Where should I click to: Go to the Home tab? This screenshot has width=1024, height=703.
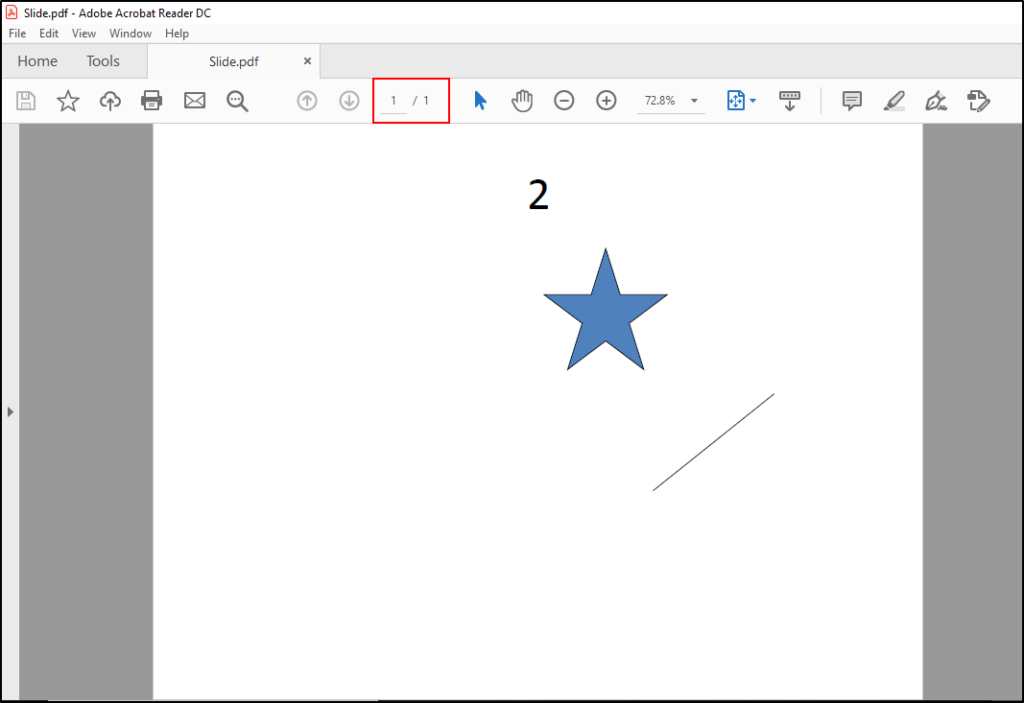pyautogui.click(x=37, y=61)
